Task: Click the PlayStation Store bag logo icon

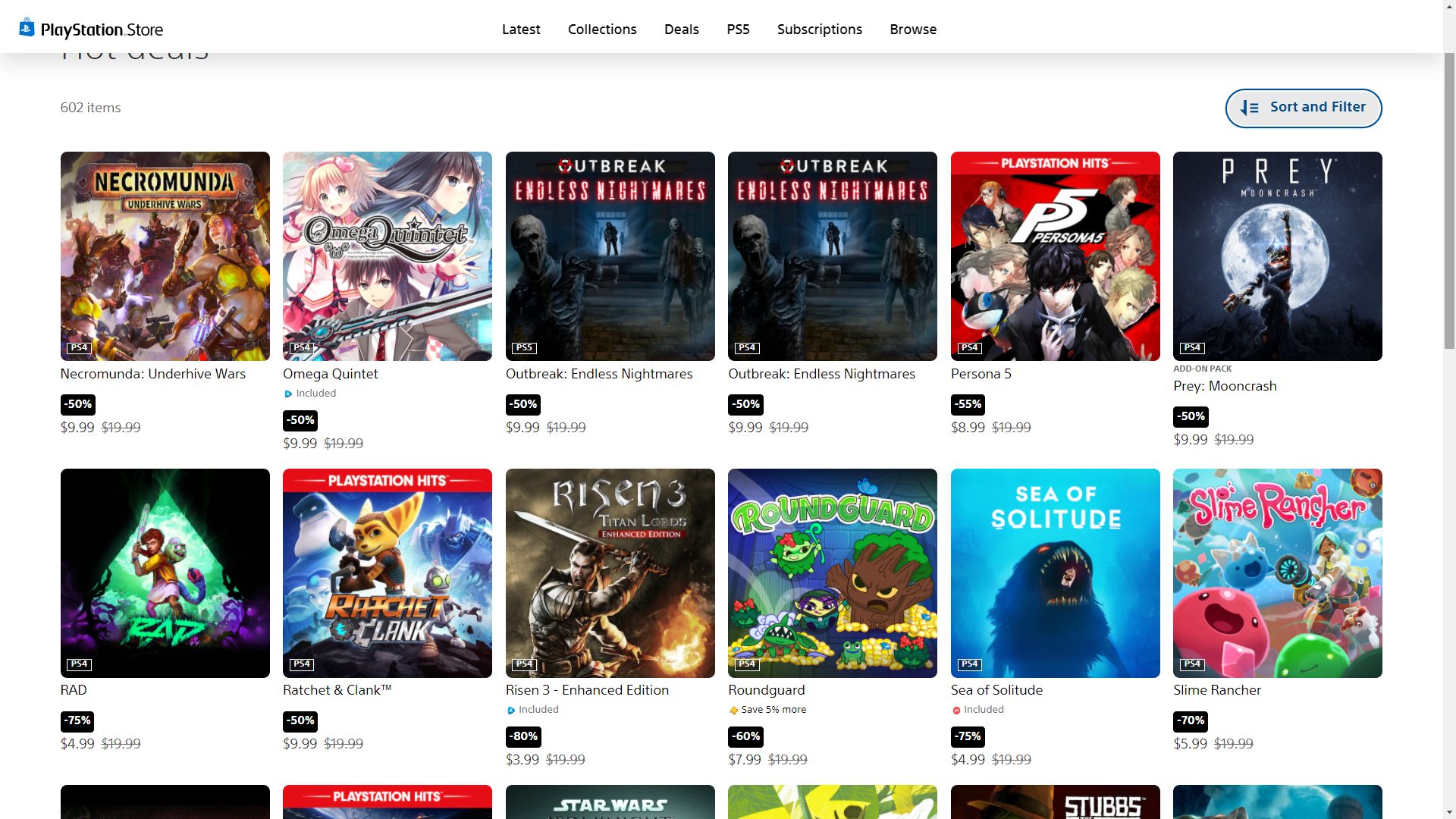Action: [27, 28]
